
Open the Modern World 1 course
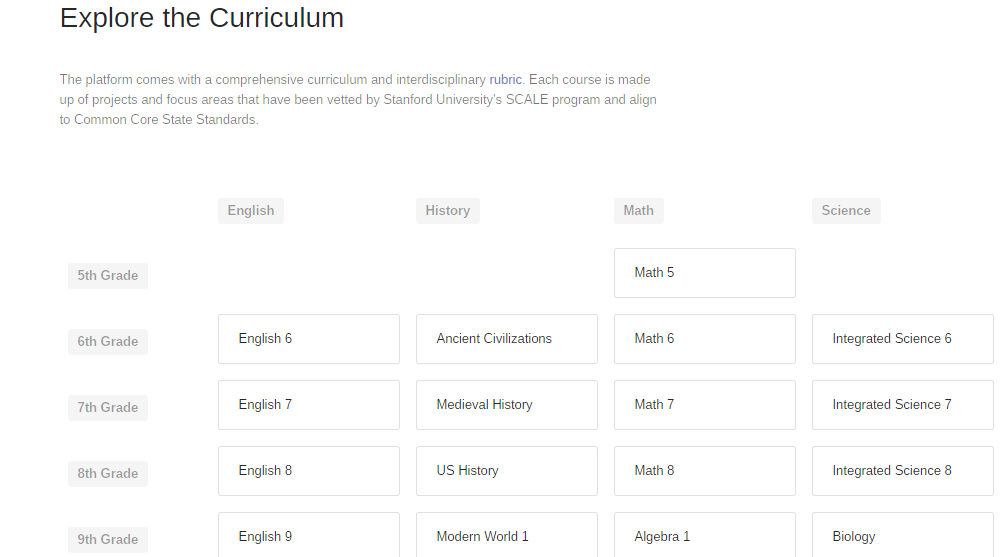(x=506, y=535)
